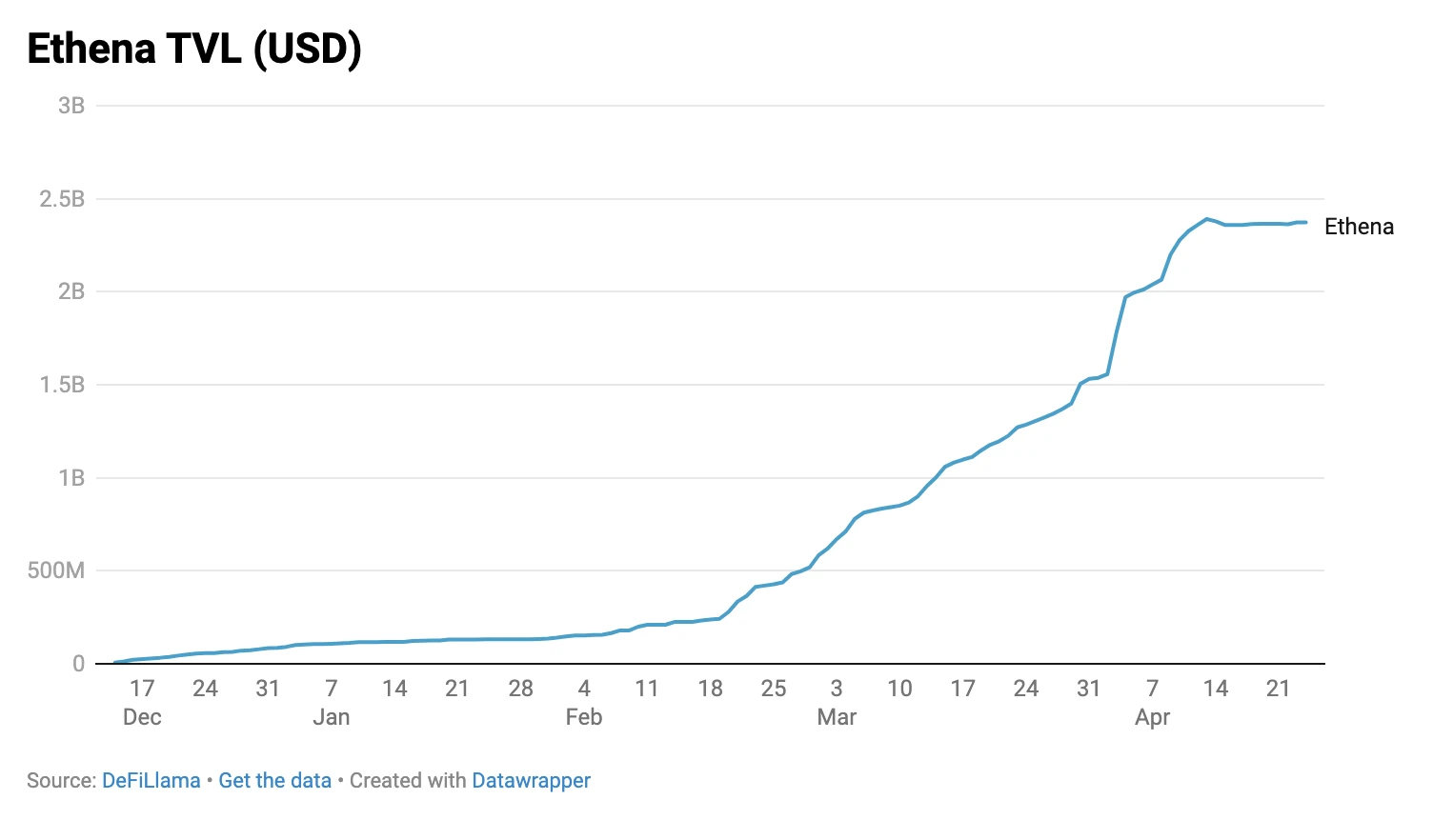
Task: Open the Datawrapper link
Action: click(531, 781)
